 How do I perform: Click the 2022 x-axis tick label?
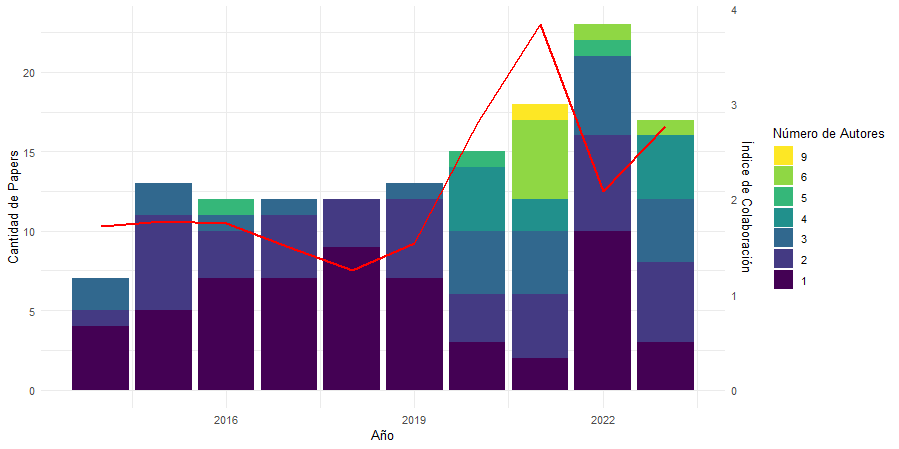602,420
